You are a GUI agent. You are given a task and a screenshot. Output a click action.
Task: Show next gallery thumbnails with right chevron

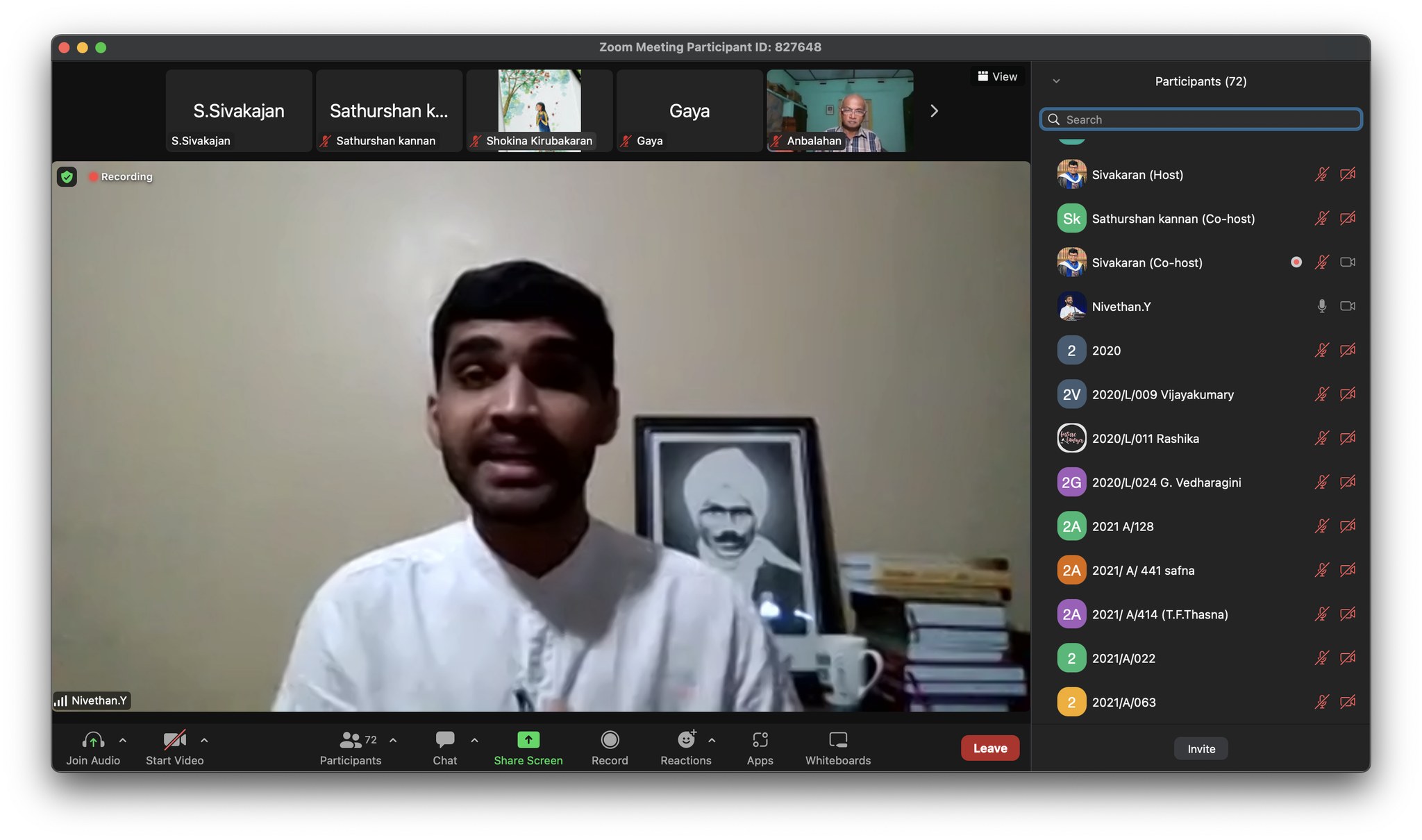point(934,111)
